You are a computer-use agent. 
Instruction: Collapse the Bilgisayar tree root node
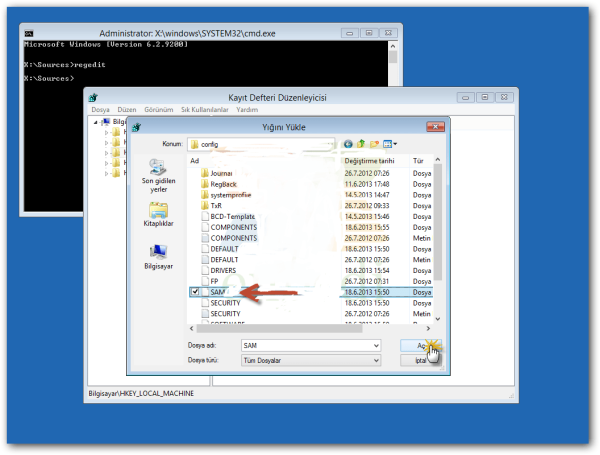95,122
